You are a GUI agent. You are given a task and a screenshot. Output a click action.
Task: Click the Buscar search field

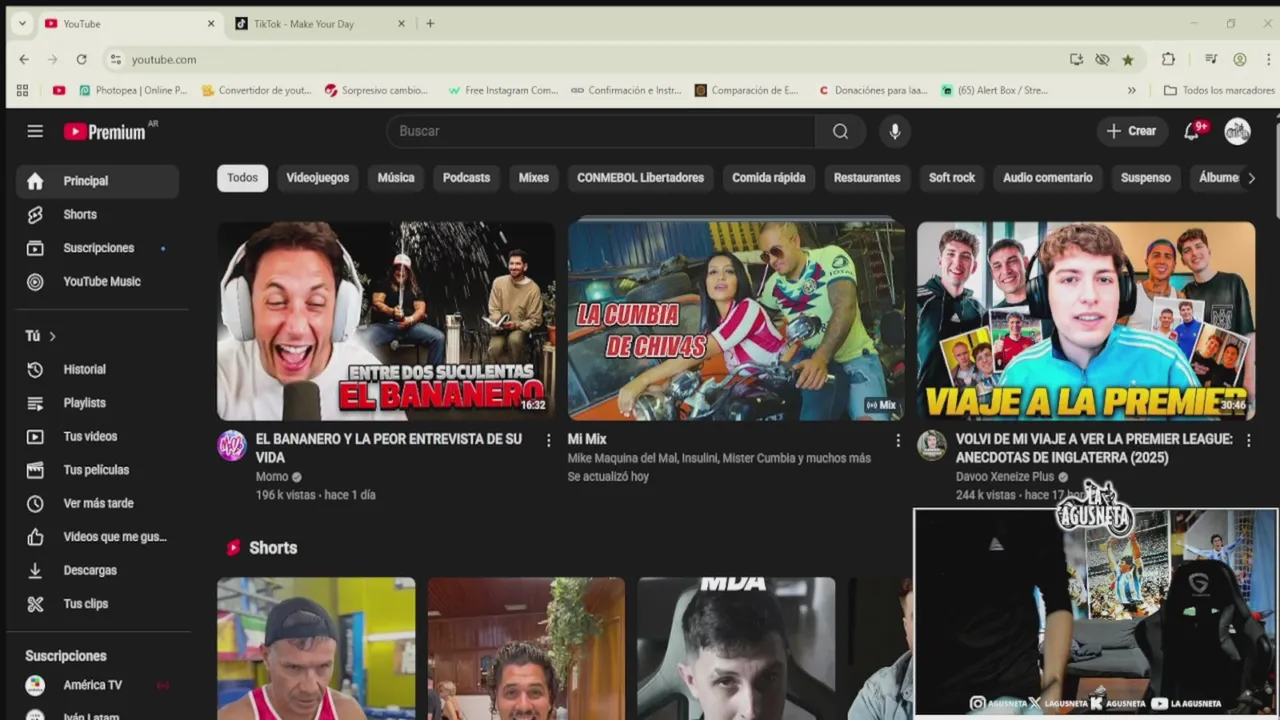click(601, 131)
